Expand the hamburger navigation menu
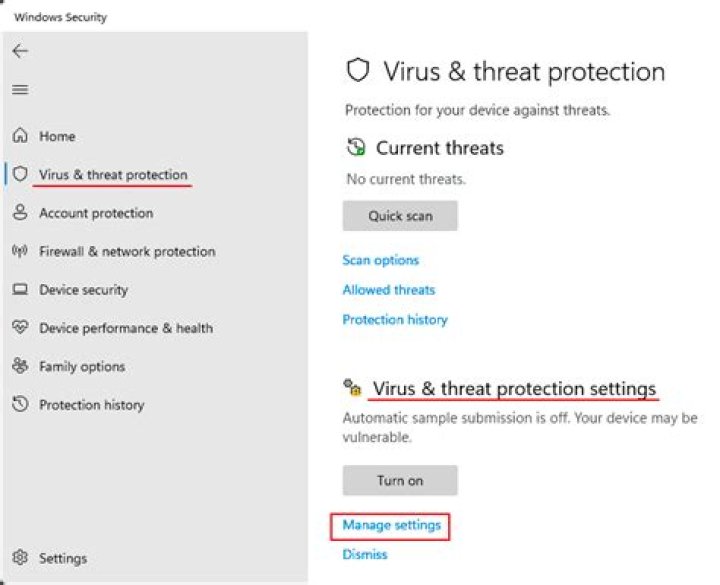This screenshot has width=720, height=585. [20, 90]
